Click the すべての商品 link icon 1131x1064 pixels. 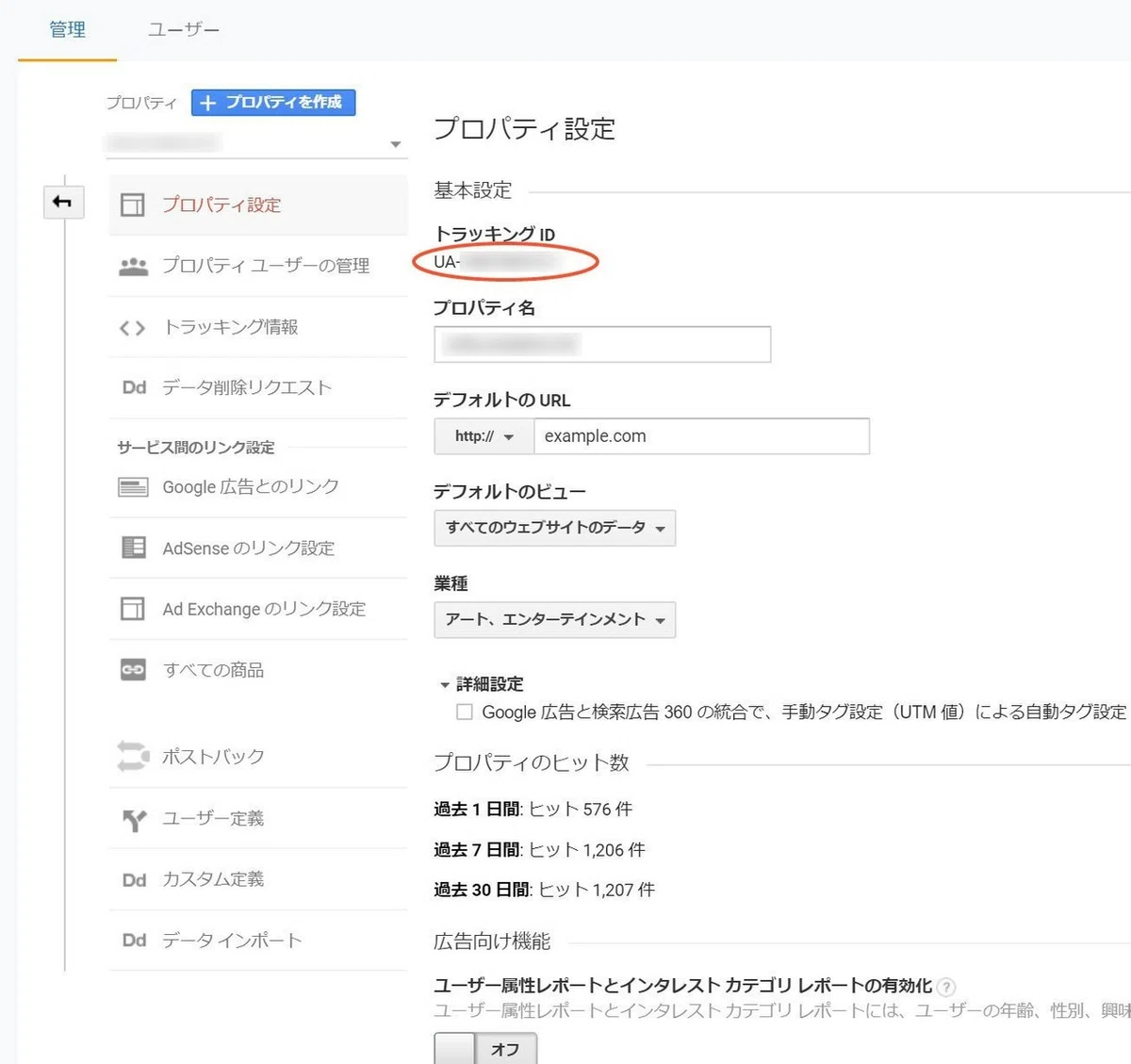pos(133,670)
